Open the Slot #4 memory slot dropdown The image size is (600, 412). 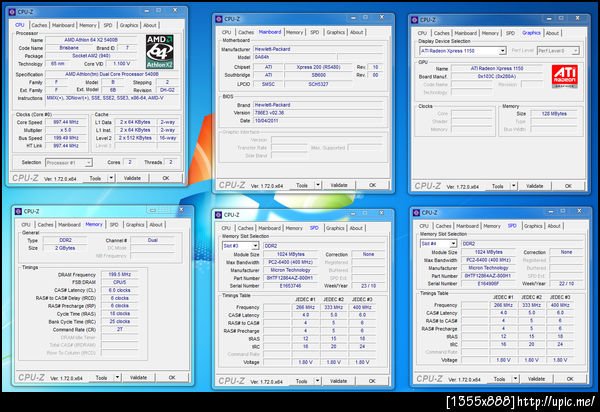[x=439, y=244]
